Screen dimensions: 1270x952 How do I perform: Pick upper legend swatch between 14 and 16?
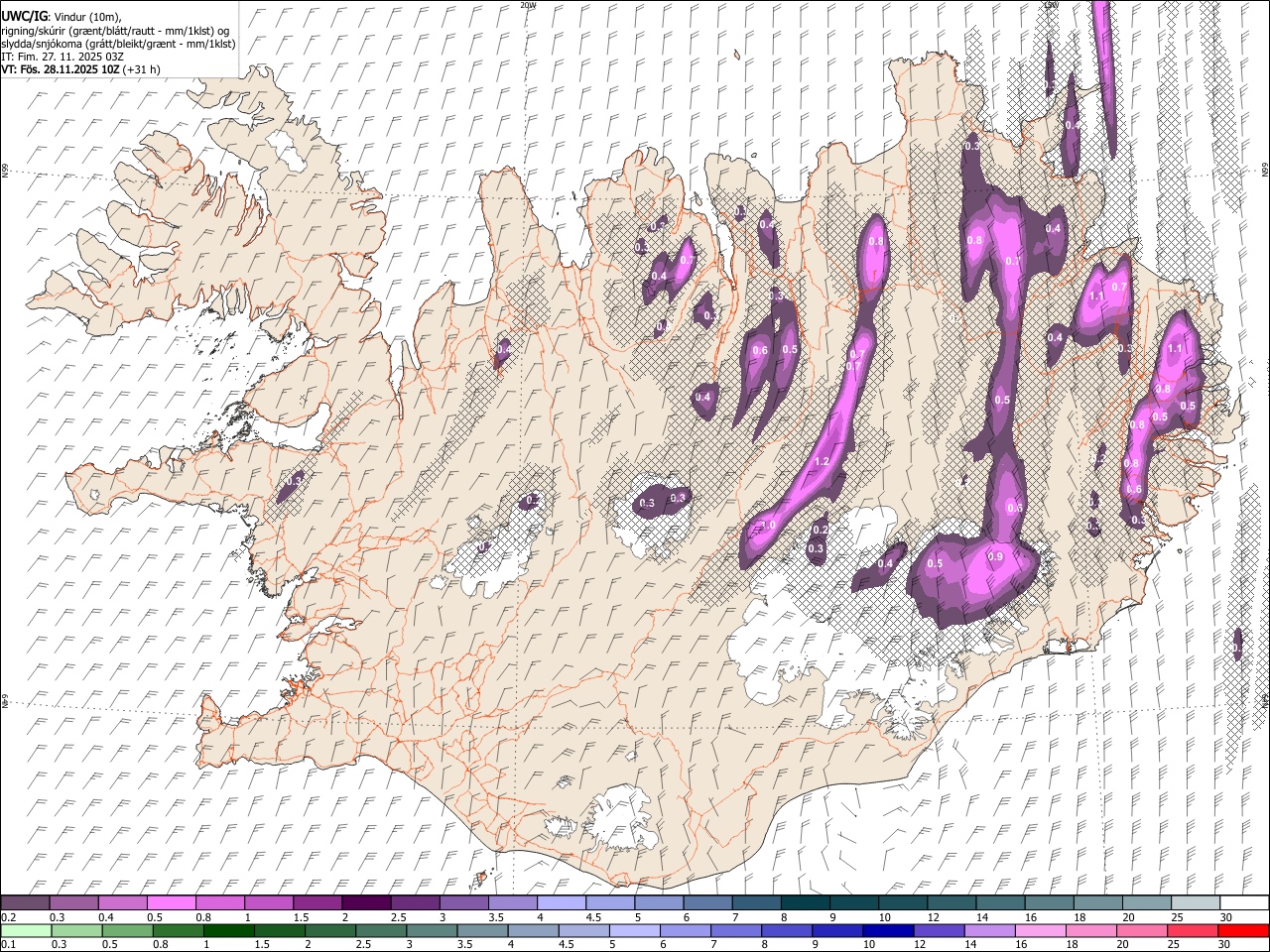coord(1000,903)
